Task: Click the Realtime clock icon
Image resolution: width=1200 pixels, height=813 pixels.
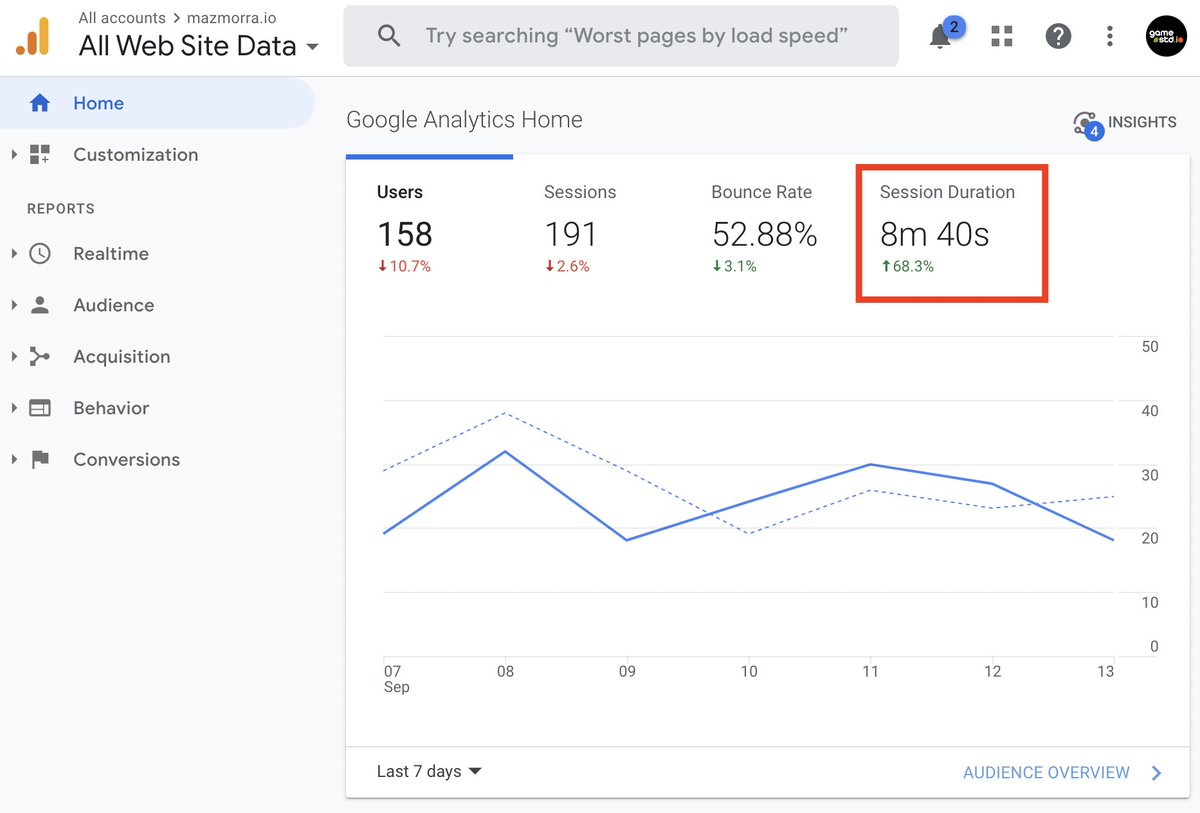Action: tap(40, 254)
